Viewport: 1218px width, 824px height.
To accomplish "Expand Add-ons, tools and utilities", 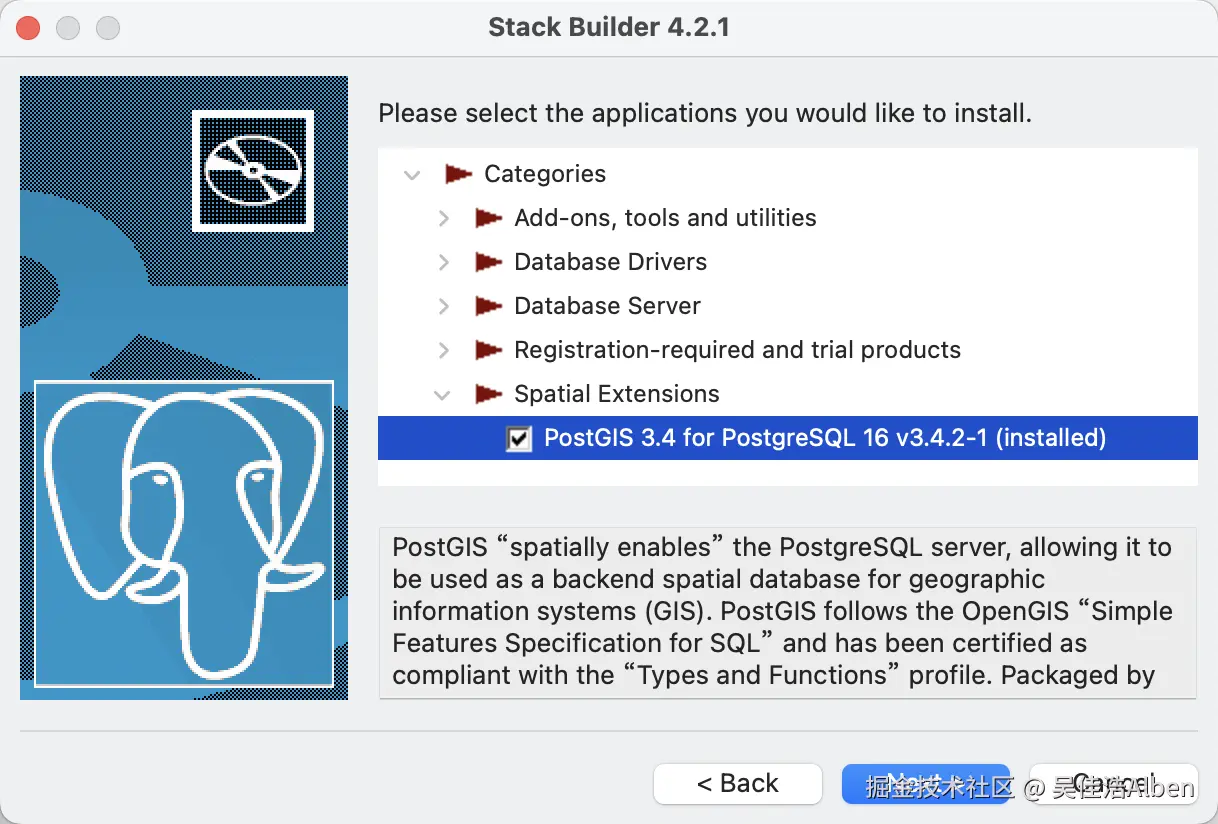I will pyautogui.click(x=444, y=218).
